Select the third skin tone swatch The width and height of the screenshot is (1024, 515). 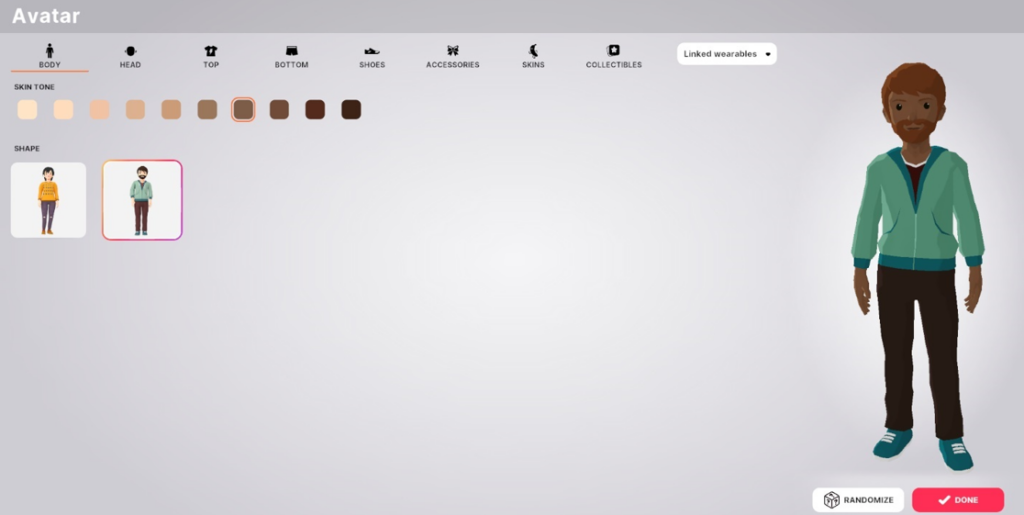(x=99, y=110)
